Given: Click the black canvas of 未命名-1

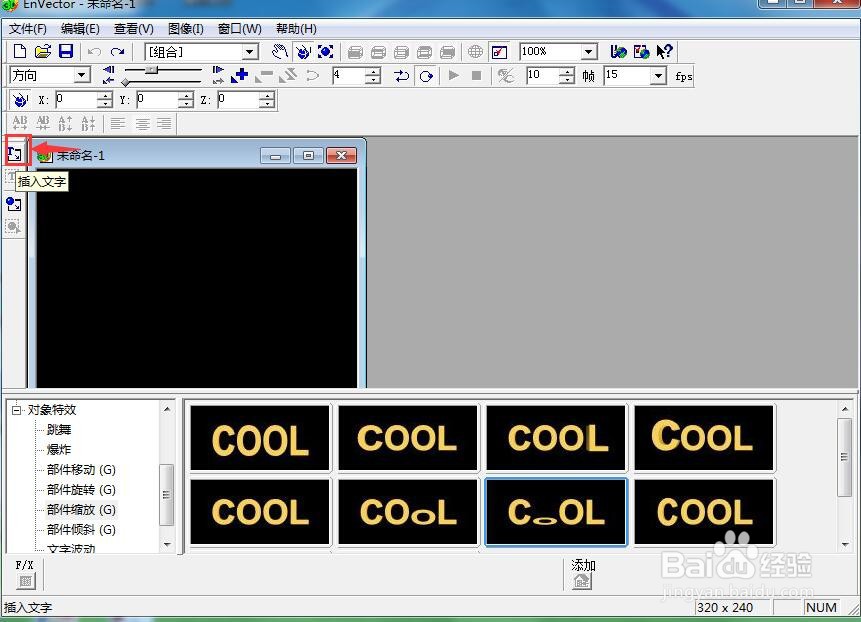Looking at the screenshot, I should coord(196,278).
